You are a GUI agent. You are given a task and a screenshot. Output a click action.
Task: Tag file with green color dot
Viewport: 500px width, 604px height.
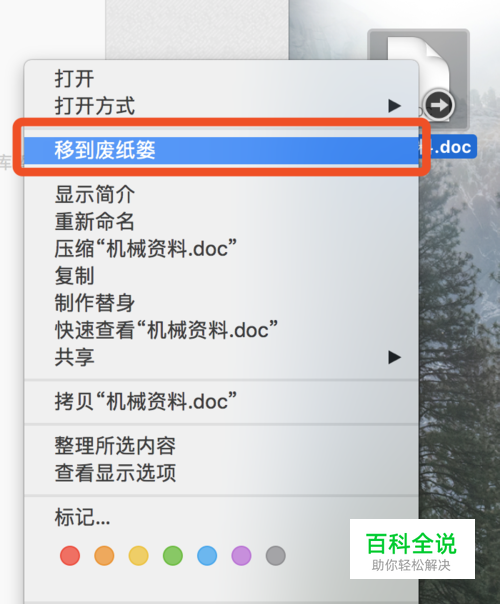coord(173,555)
